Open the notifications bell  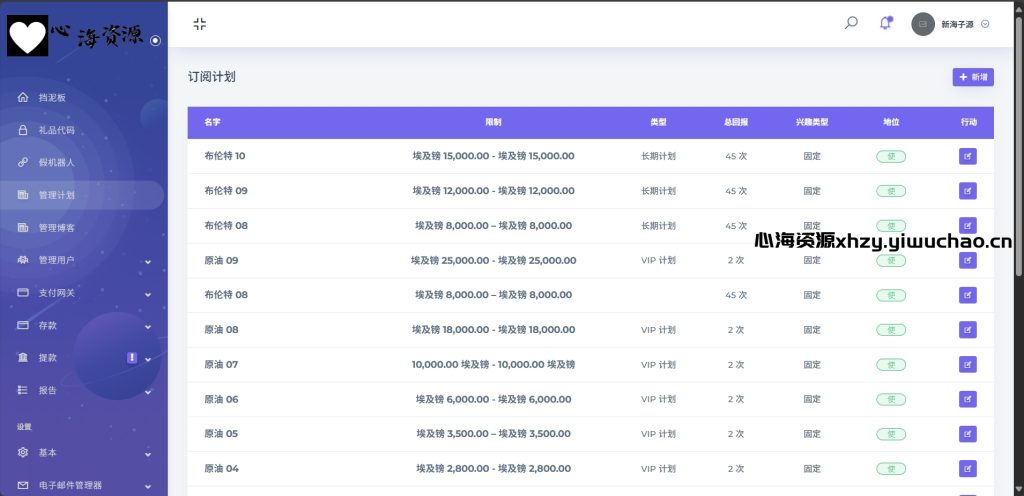point(885,23)
